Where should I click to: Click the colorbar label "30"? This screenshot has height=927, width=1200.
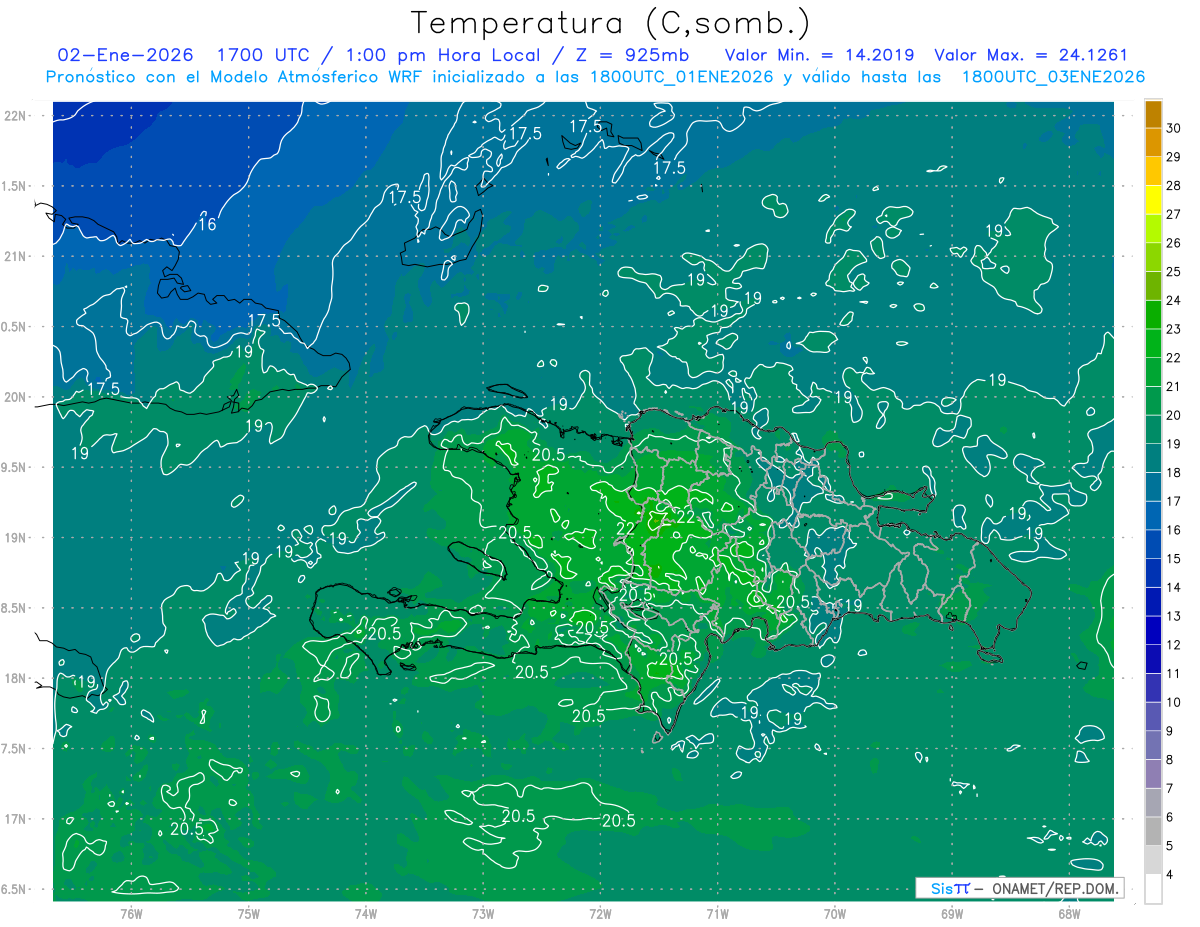pyautogui.click(x=1174, y=128)
